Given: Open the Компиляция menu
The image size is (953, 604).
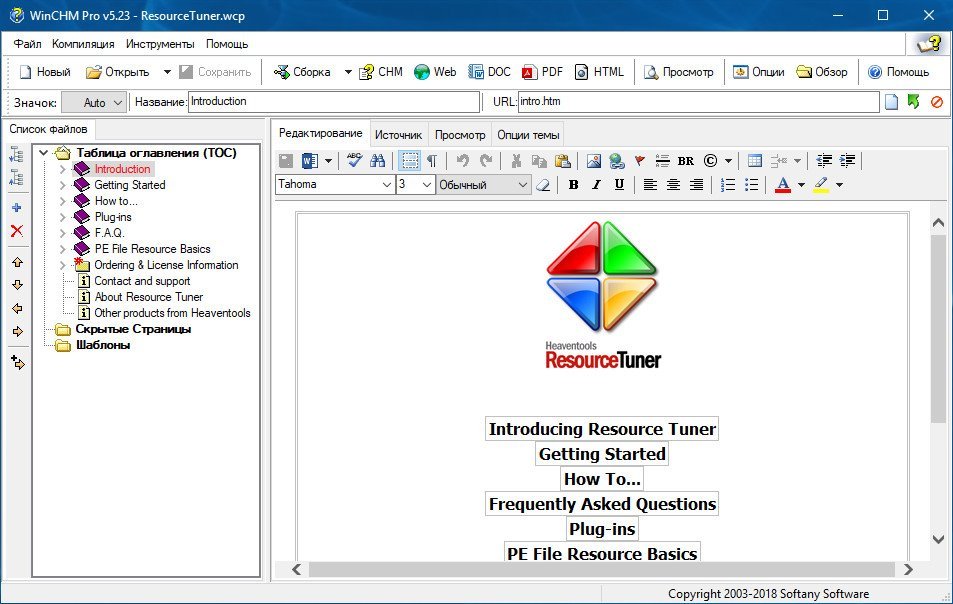Looking at the screenshot, I should point(83,44).
